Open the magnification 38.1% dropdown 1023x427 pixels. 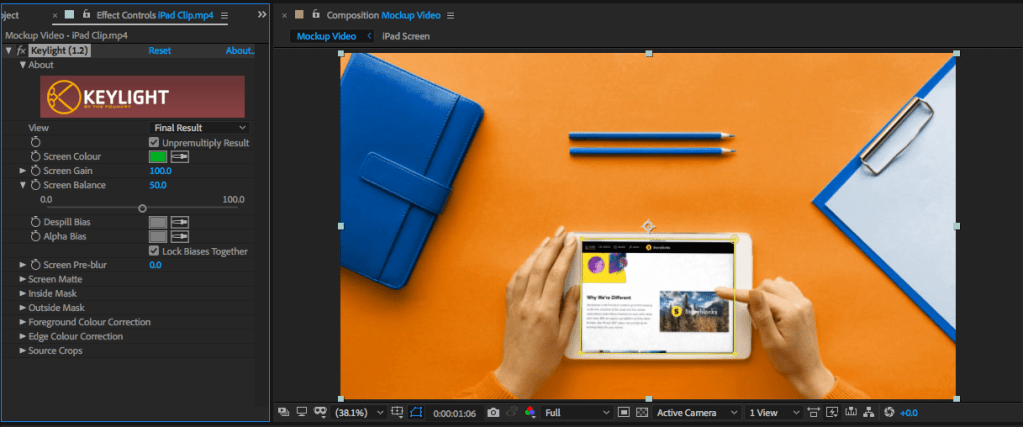[358, 413]
